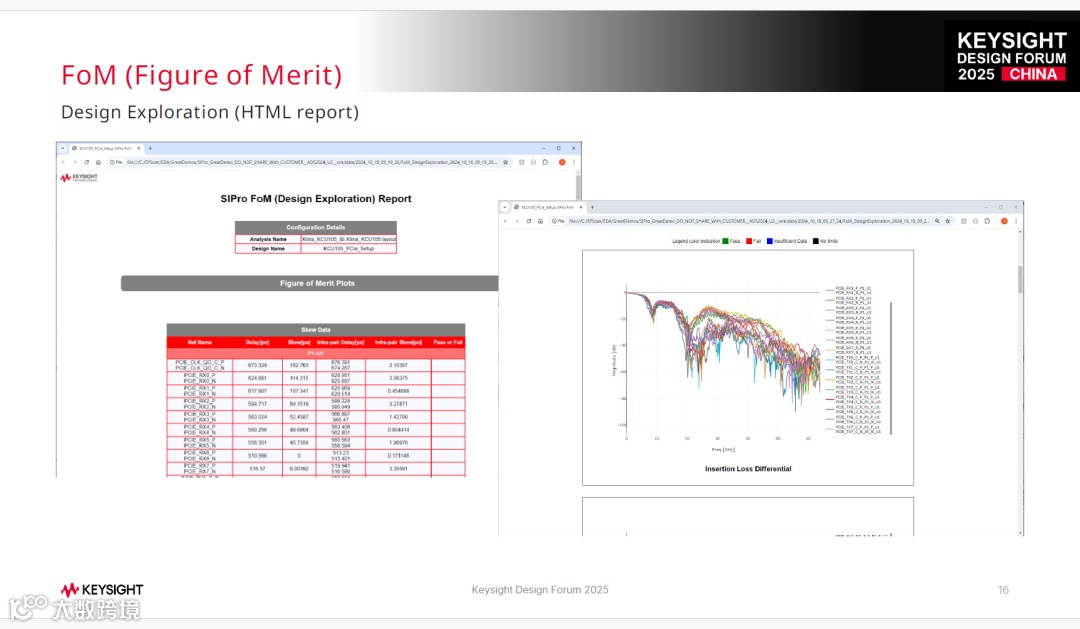
Task: Open three-dot browser menu in right plot window
Action: click(x=1016, y=221)
